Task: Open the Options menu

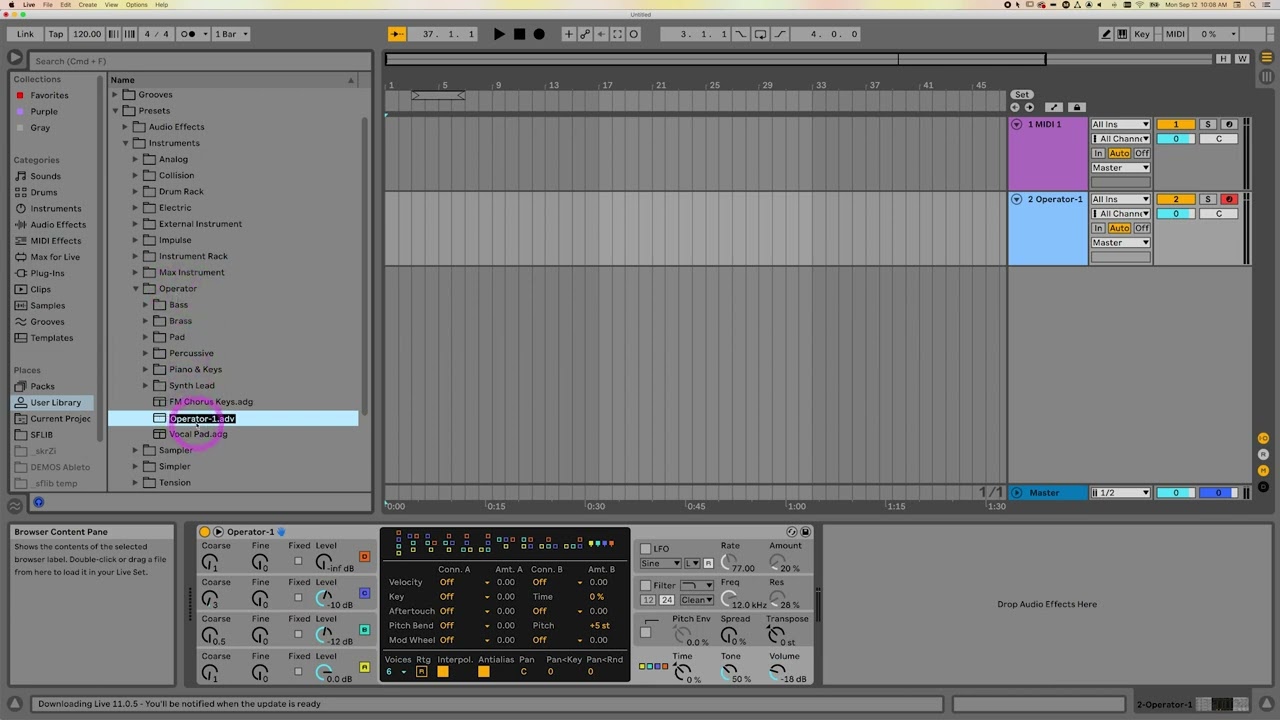Action: coord(136,4)
